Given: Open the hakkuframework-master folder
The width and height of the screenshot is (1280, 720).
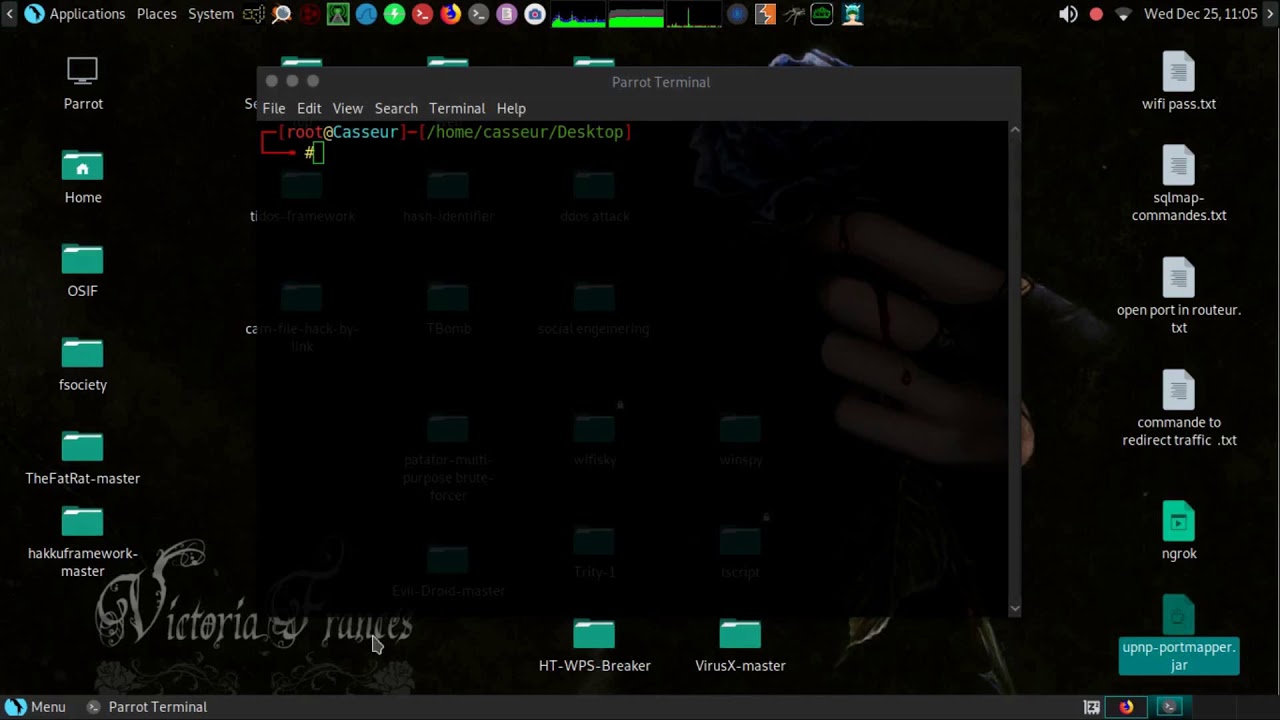Looking at the screenshot, I should point(83,542).
